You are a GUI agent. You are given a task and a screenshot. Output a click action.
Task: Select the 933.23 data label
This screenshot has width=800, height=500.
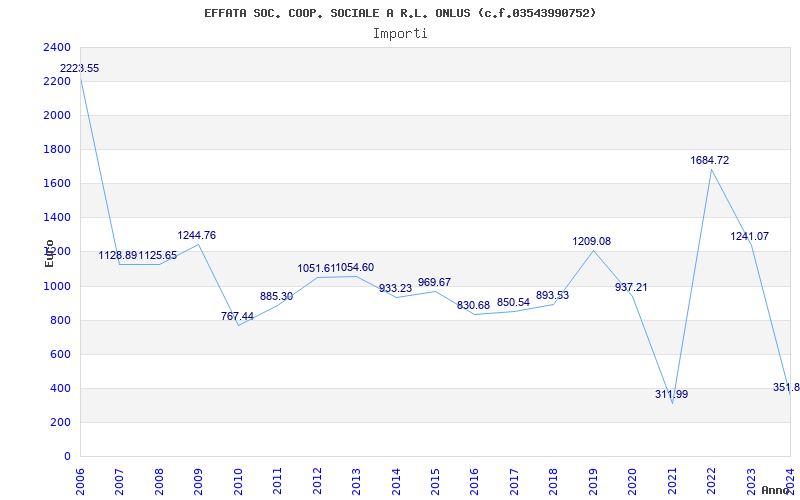pyautogui.click(x=395, y=288)
